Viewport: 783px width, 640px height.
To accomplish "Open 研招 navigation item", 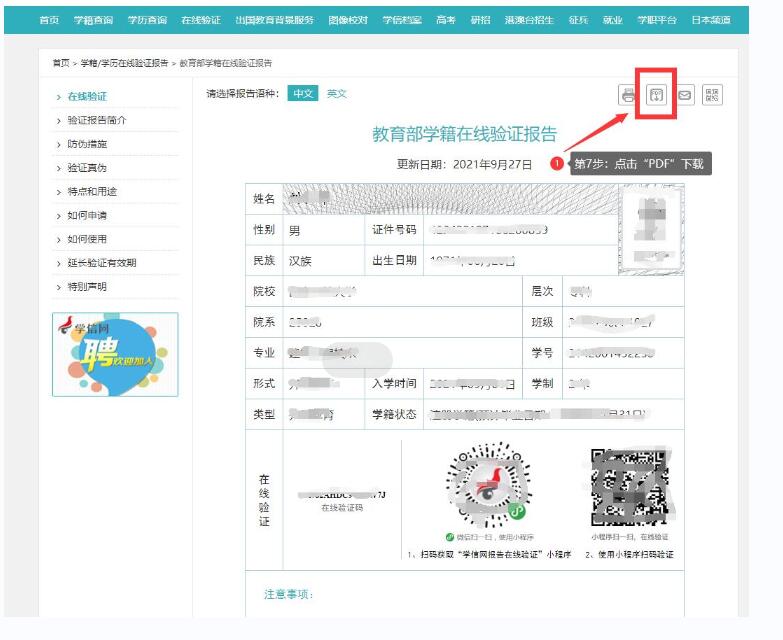I will 480,20.
